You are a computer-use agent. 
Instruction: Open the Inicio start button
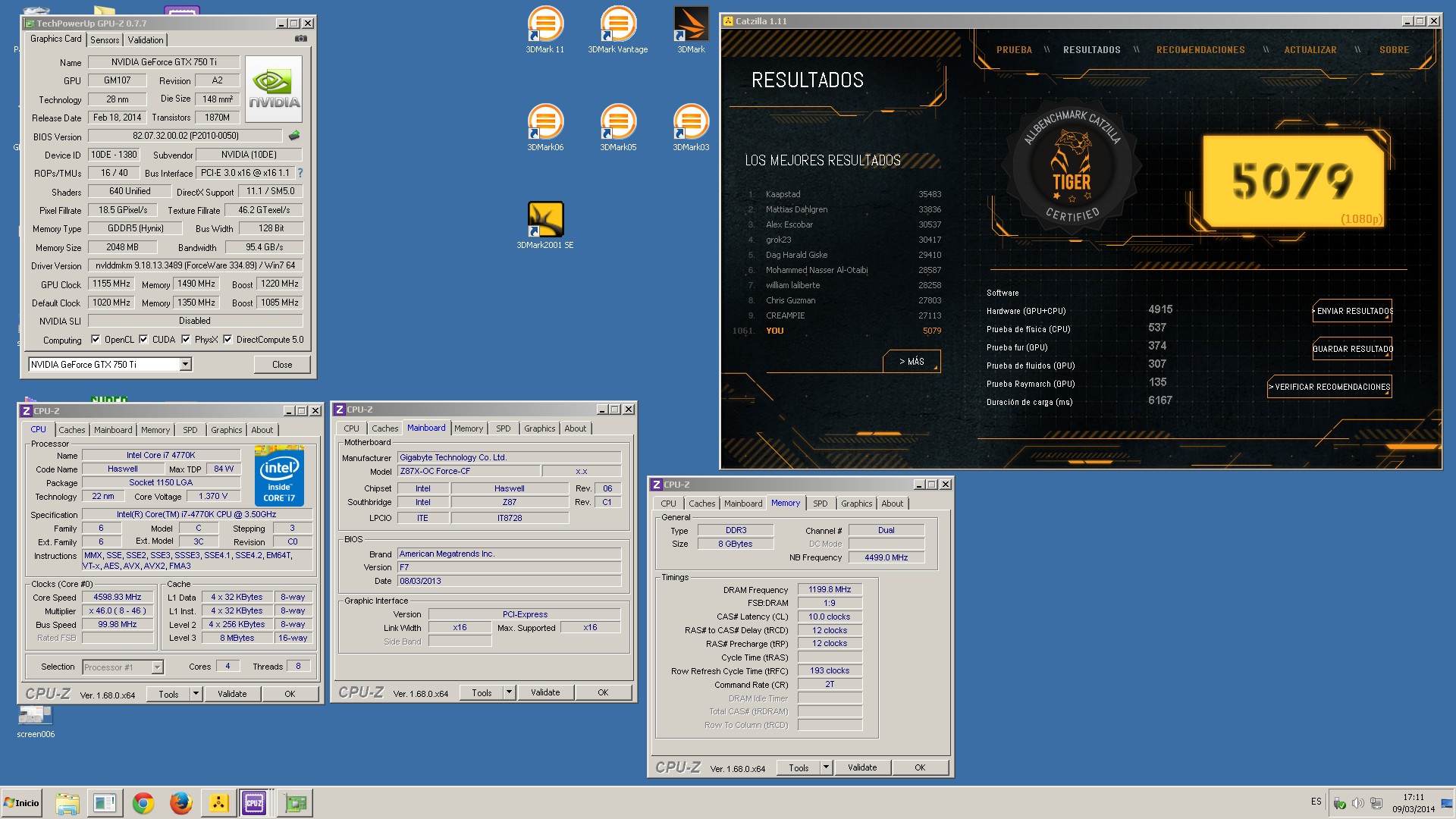[x=22, y=803]
